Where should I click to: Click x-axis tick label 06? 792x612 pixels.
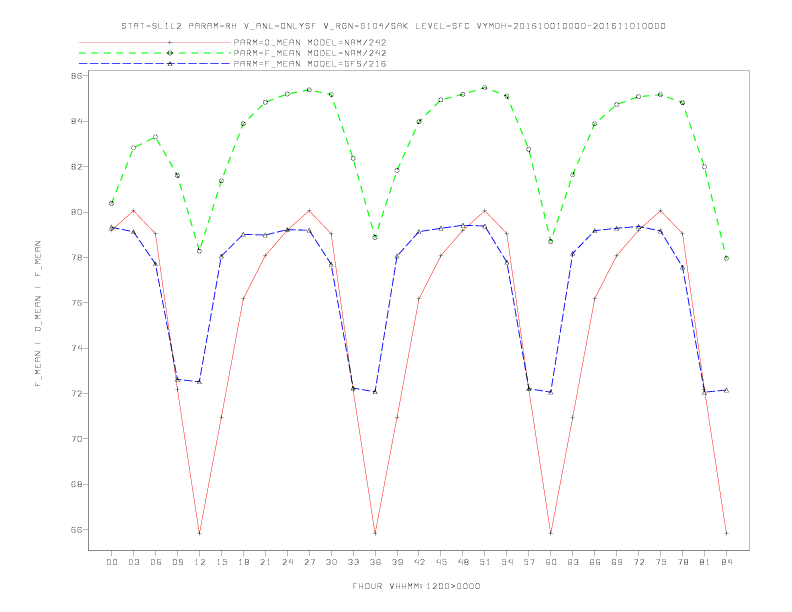pyautogui.click(x=156, y=562)
